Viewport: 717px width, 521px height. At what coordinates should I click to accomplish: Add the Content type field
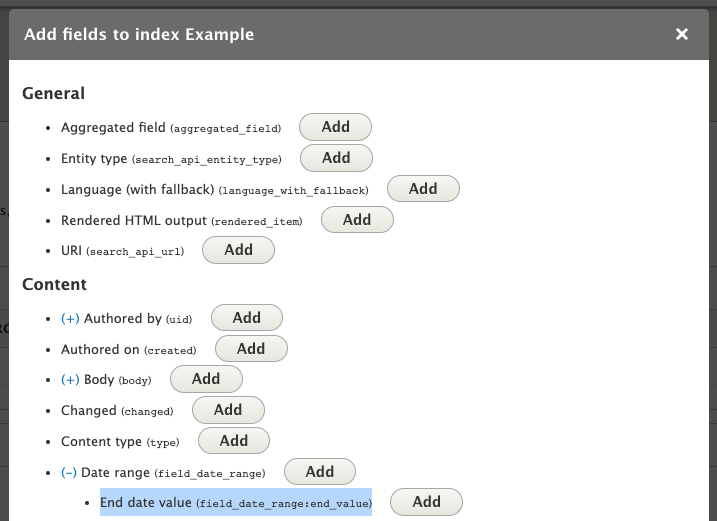pos(234,441)
